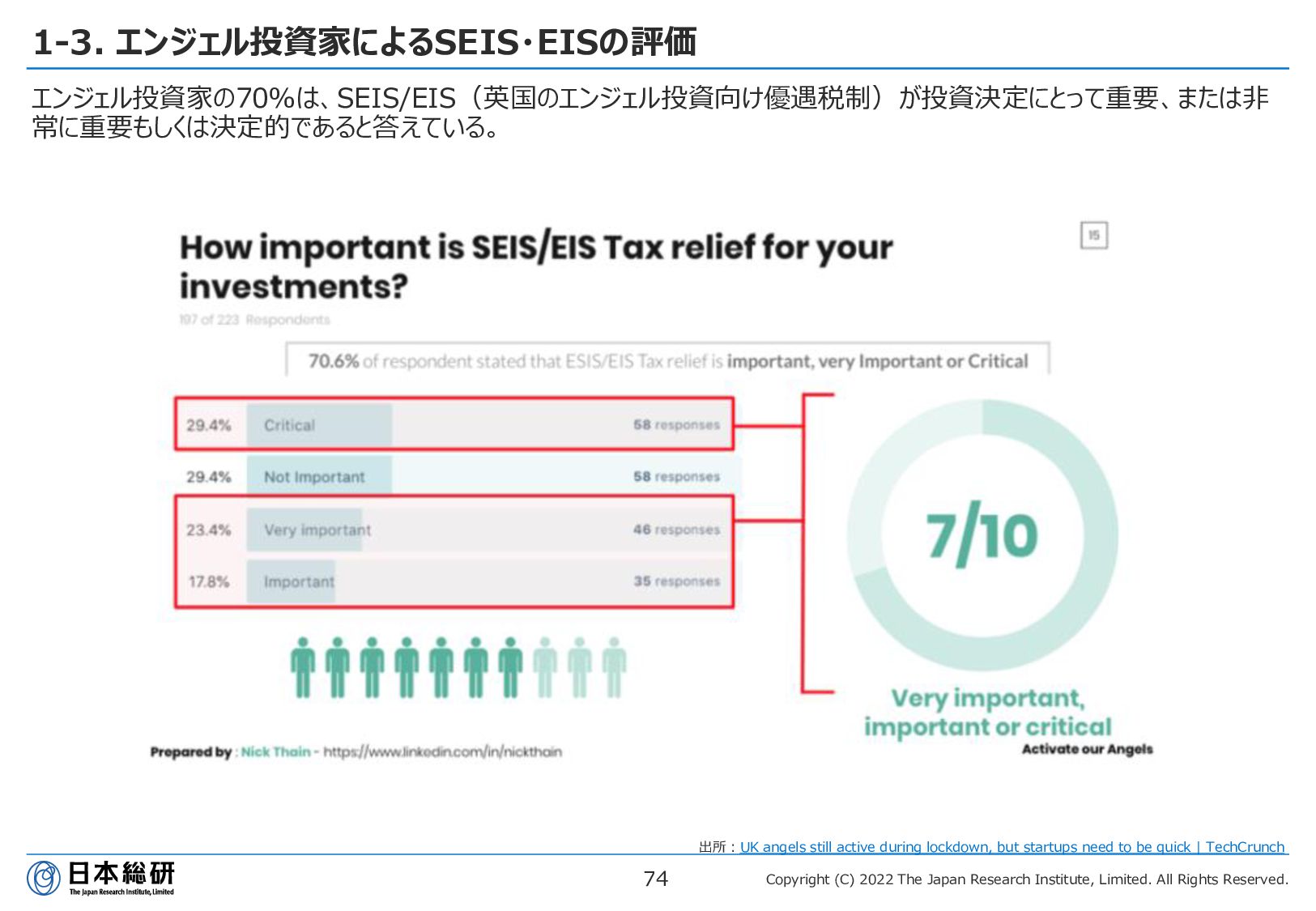
Task: Click the 7/10 donut chart center
Action: click(x=982, y=535)
